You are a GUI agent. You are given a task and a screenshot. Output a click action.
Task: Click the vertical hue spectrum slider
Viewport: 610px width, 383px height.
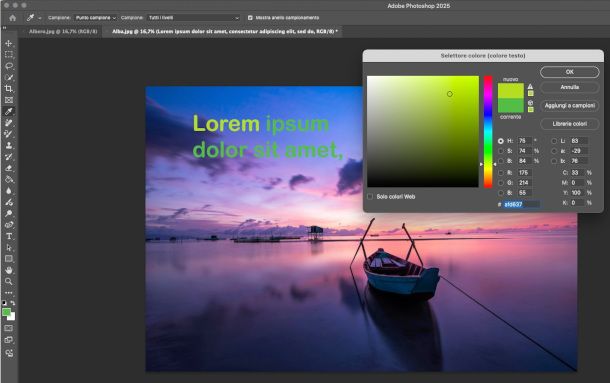488,132
